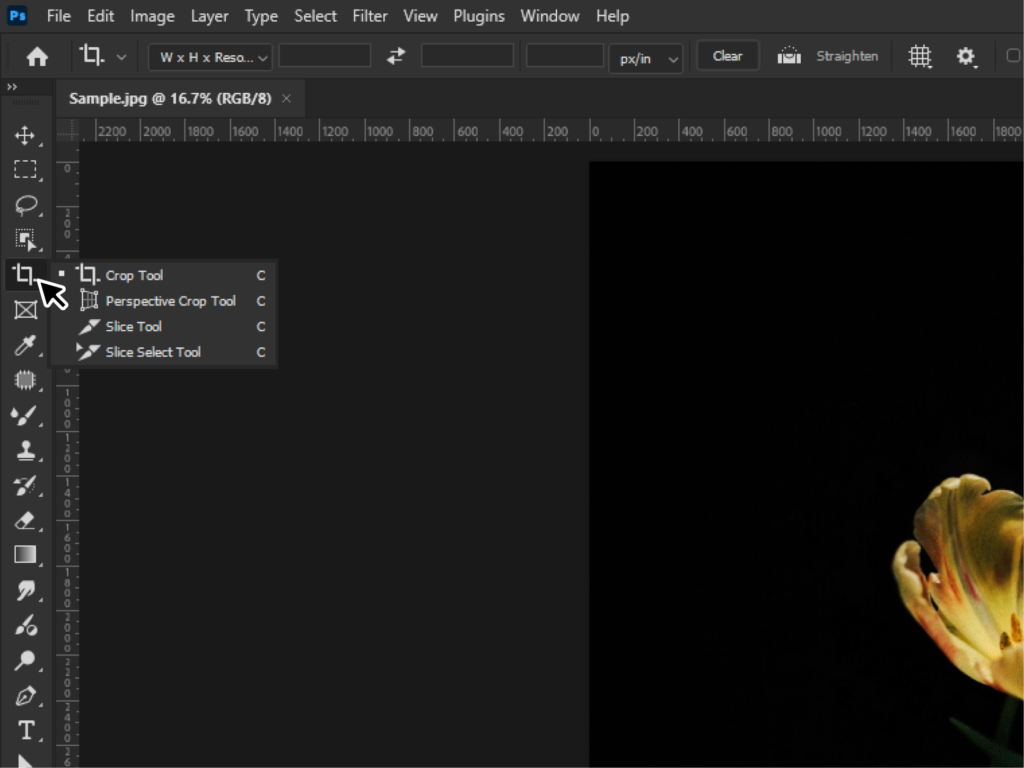This screenshot has height=768, width=1024.
Task: Swap crop width and height values
Action: click(x=394, y=56)
